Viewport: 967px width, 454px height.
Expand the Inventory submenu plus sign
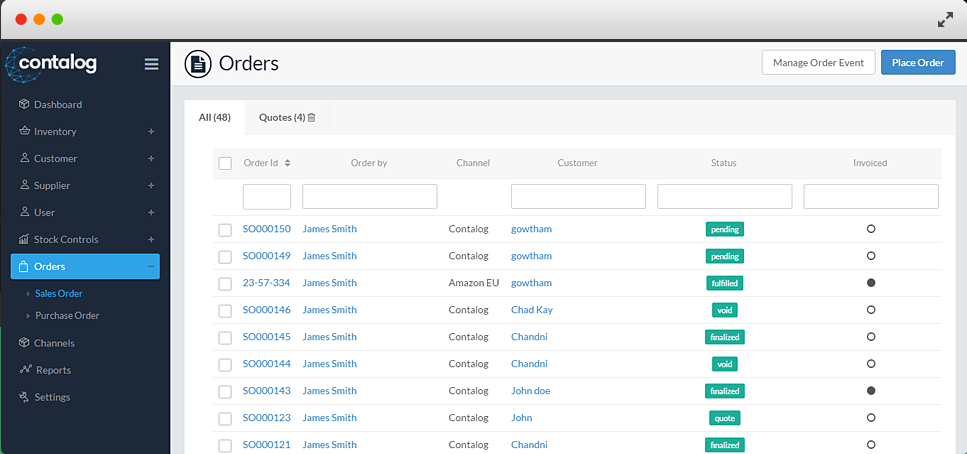(x=151, y=131)
